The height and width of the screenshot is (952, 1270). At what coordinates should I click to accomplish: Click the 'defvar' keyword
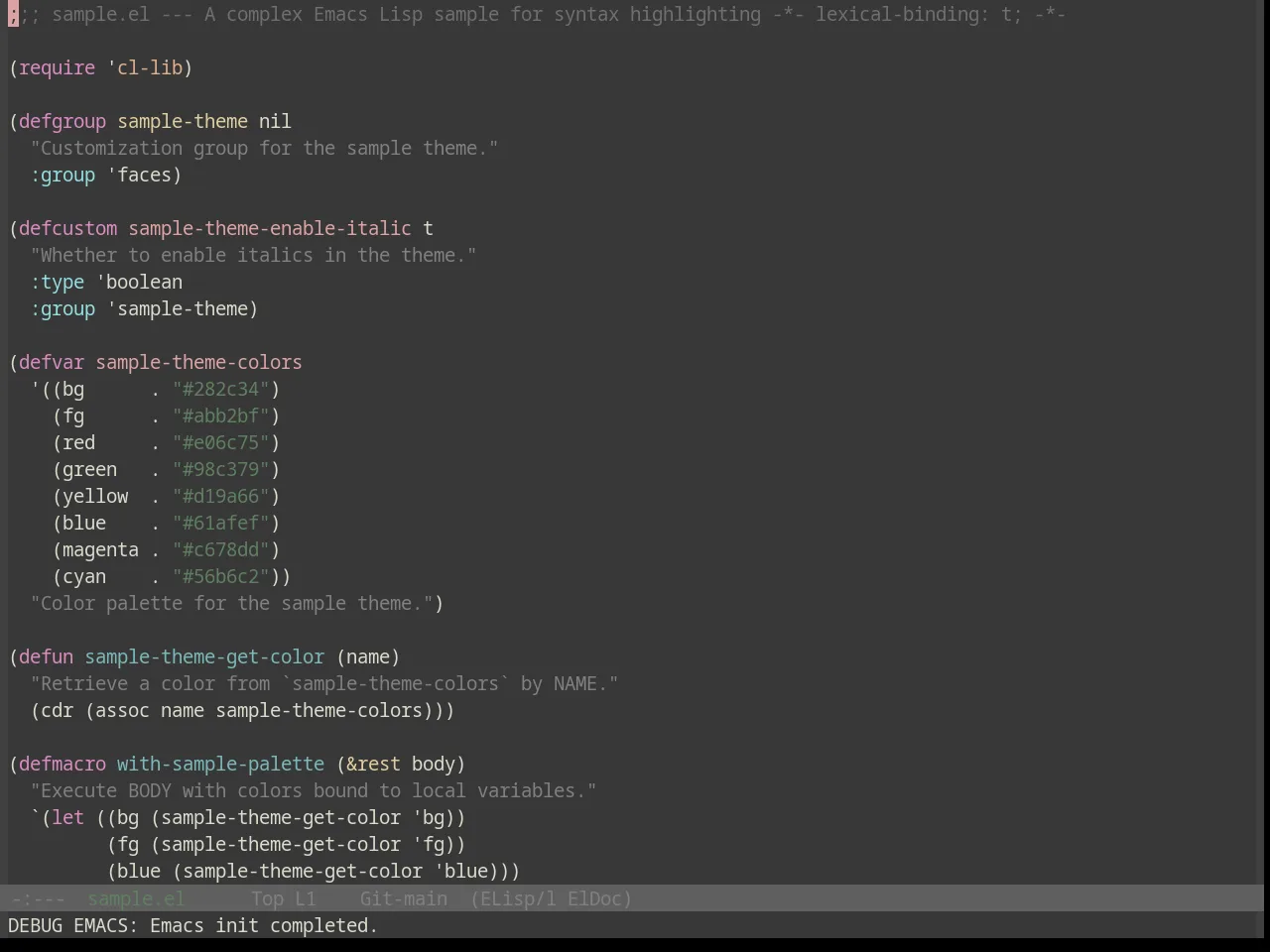point(52,362)
